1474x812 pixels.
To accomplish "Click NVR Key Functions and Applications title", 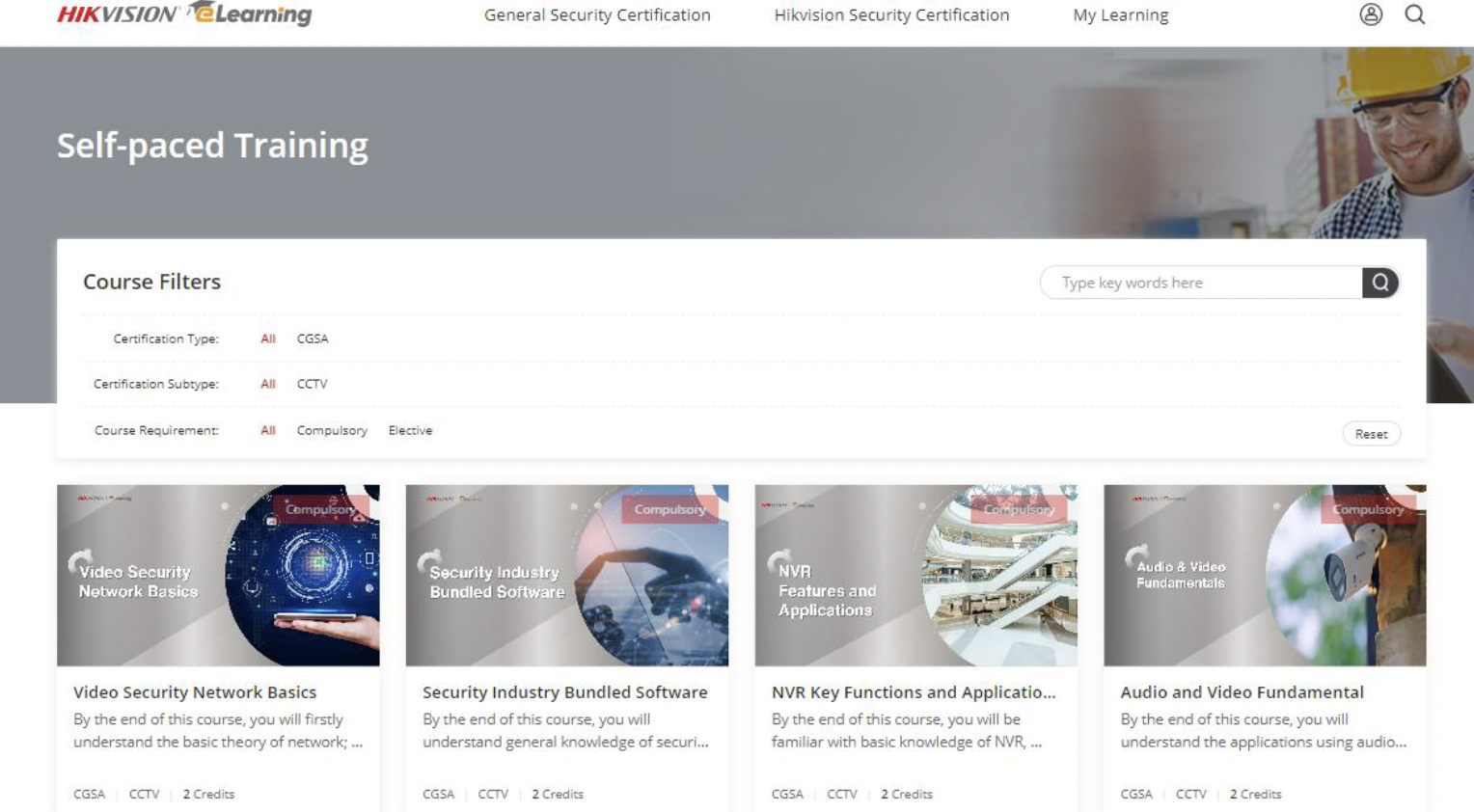I will click(913, 692).
